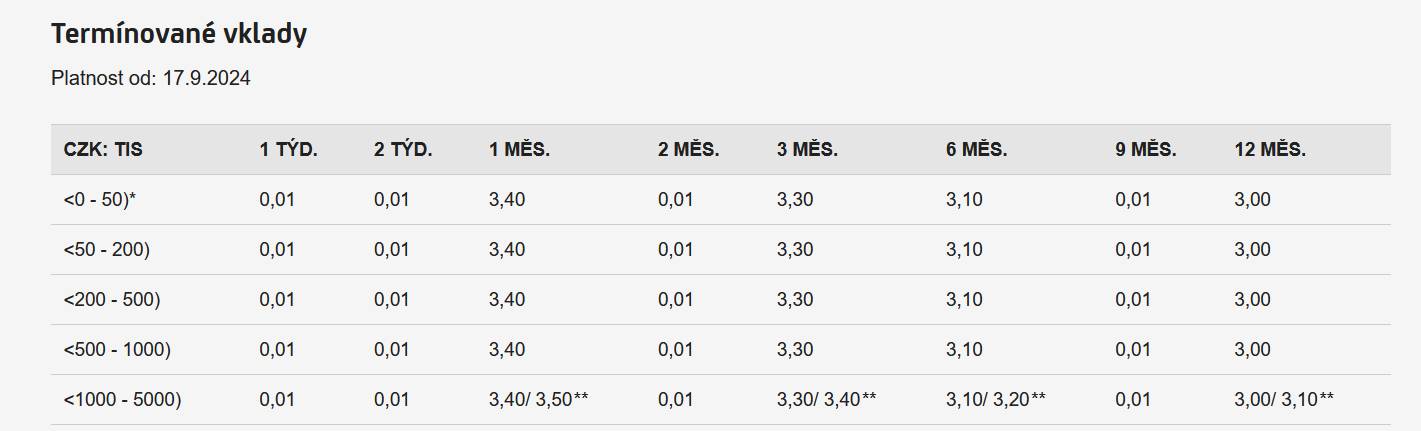
Task: Select the <0 - 50)* row label
Action: pos(99,200)
